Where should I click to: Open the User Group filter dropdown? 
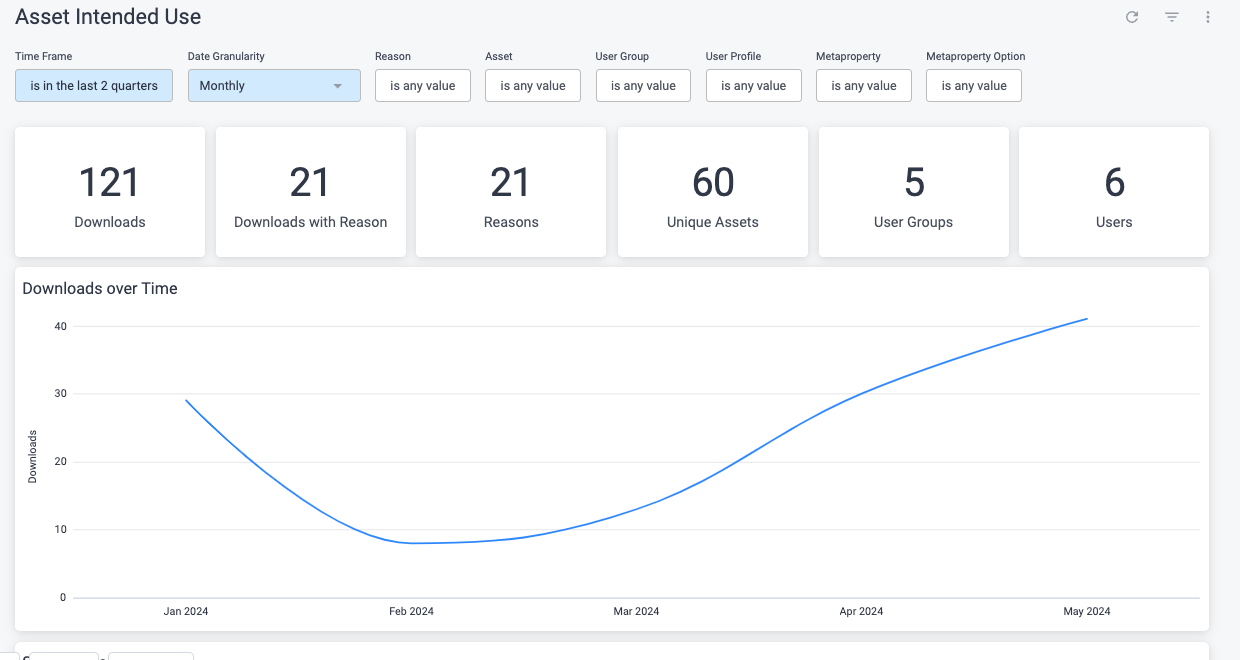pyautogui.click(x=643, y=85)
